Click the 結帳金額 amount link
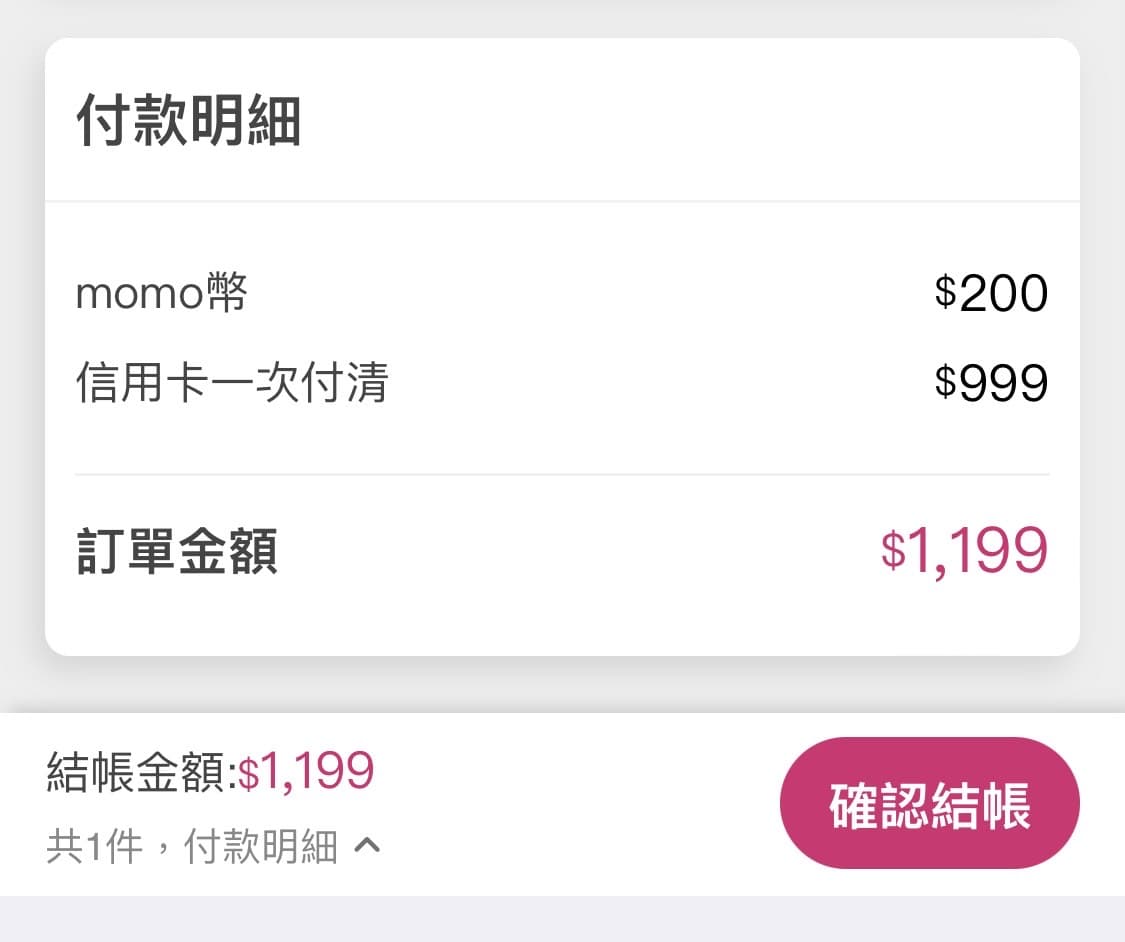 tap(210, 770)
